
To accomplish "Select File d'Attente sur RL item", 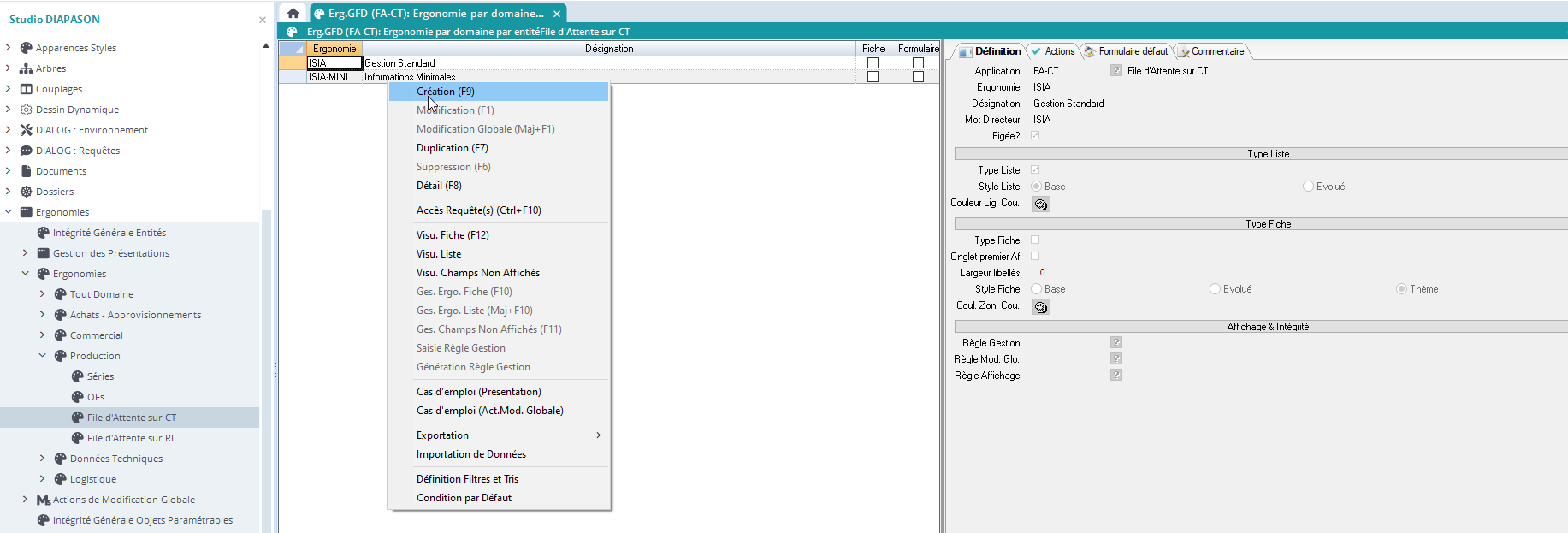I will tap(131, 438).
